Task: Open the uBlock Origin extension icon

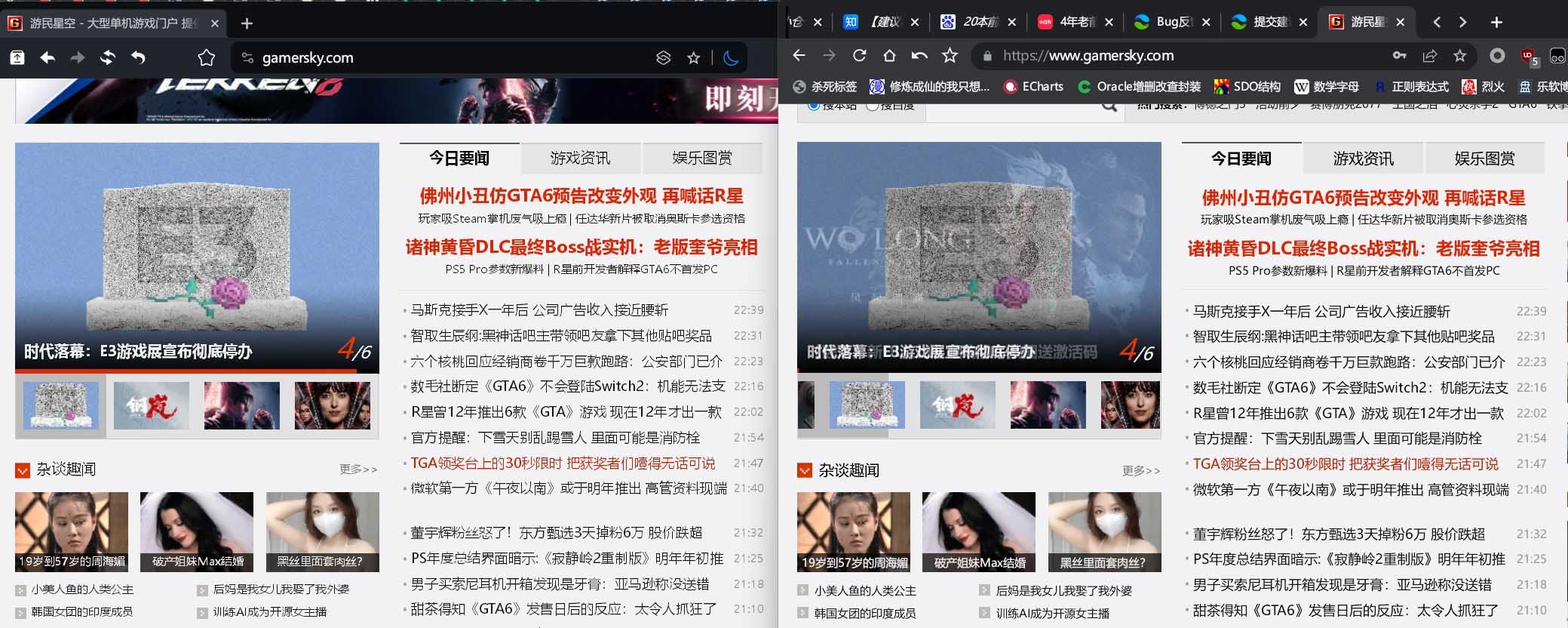Action: tap(1529, 57)
